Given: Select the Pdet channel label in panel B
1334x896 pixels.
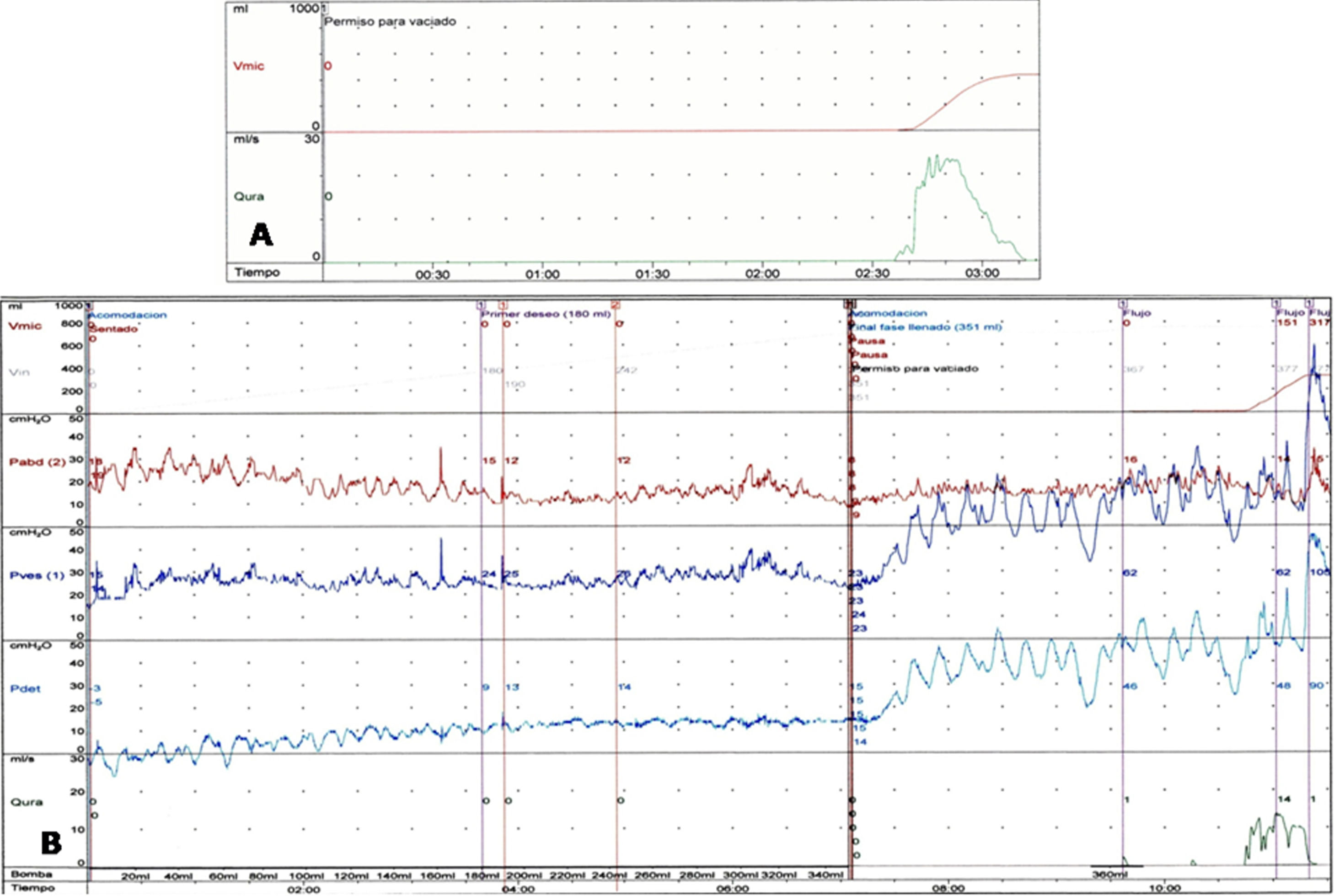Looking at the screenshot, I should (25, 688).
